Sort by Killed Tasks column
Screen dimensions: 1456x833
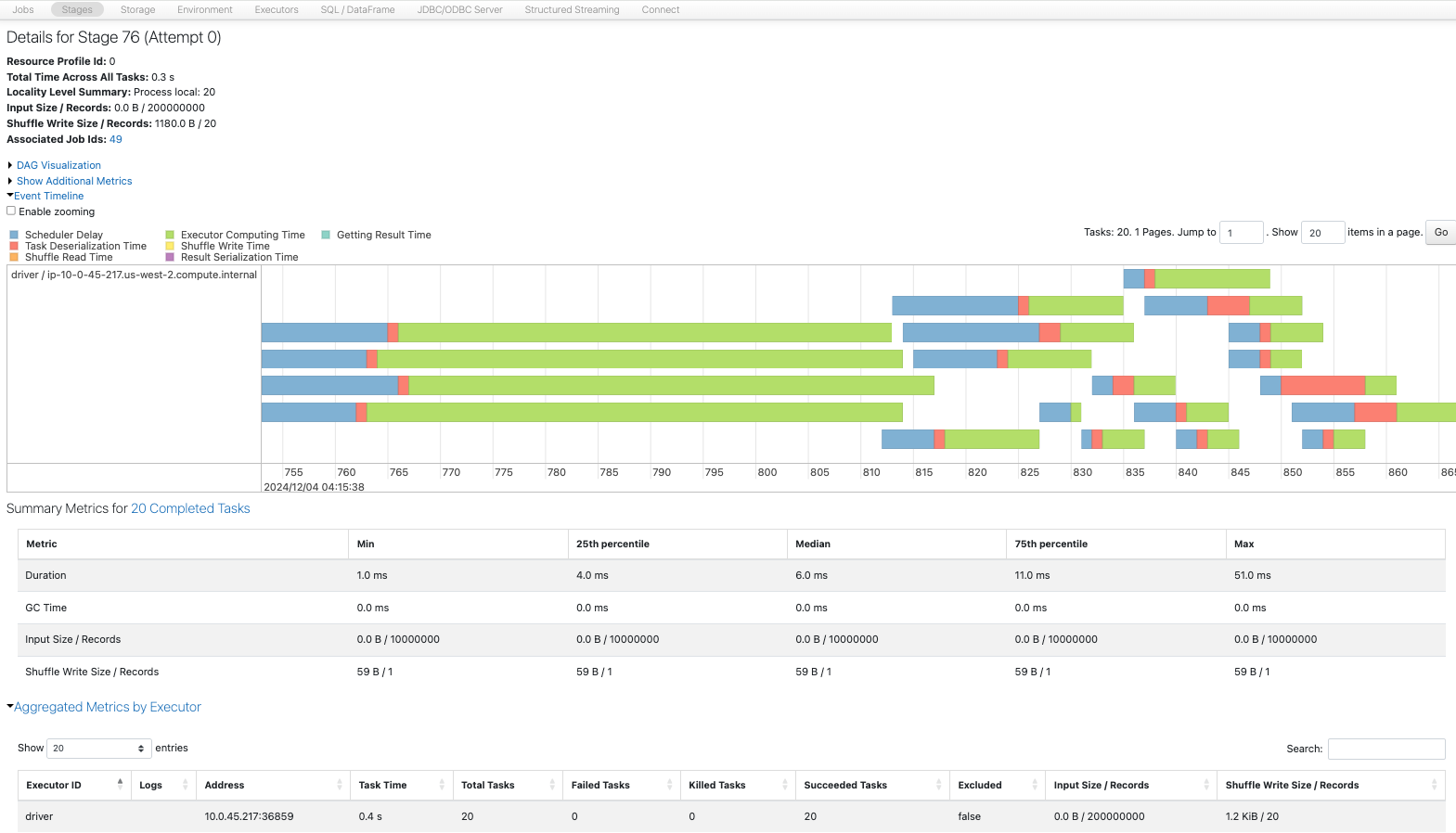click(738, 785)
